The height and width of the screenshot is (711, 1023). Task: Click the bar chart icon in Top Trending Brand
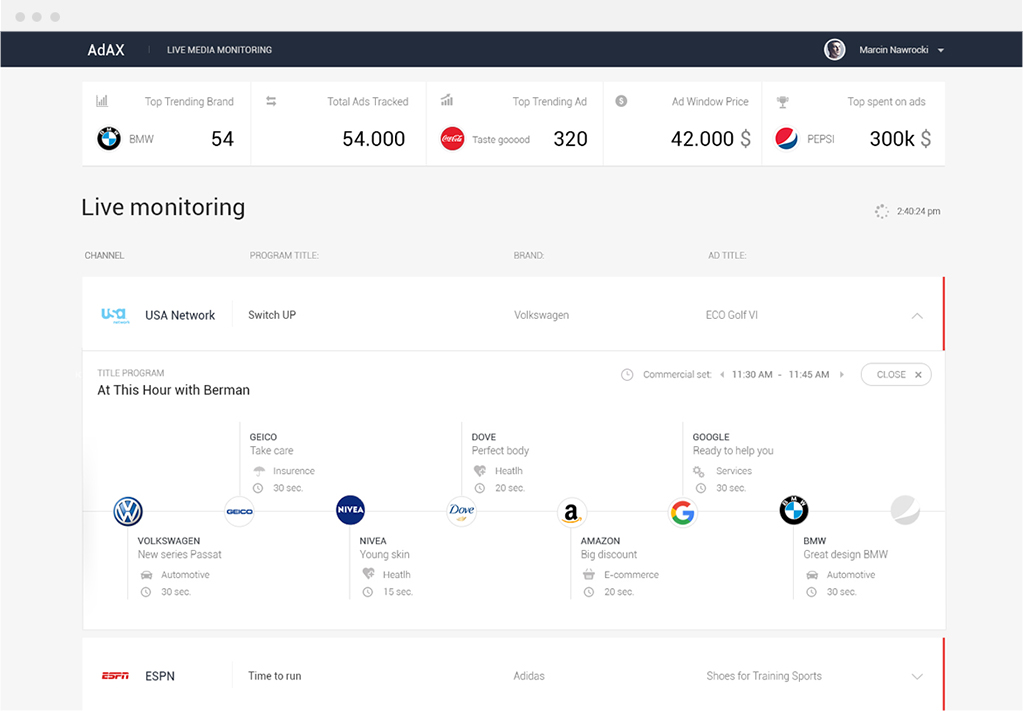pos(102,101)
